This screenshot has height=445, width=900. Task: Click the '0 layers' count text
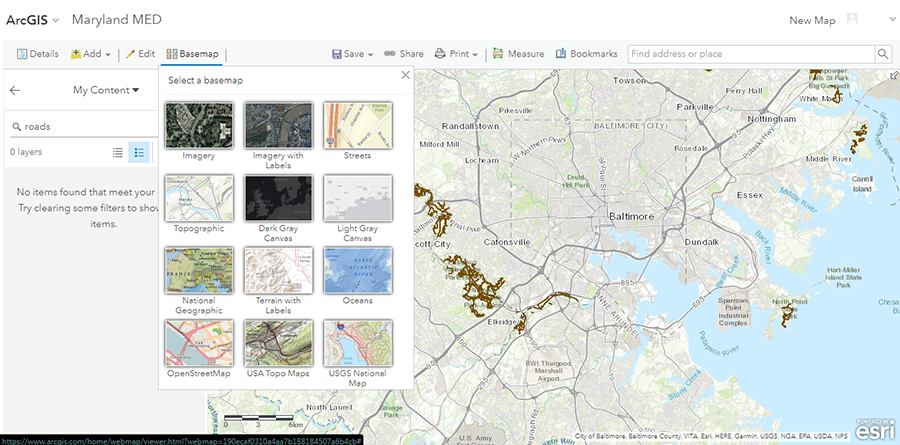26,152
